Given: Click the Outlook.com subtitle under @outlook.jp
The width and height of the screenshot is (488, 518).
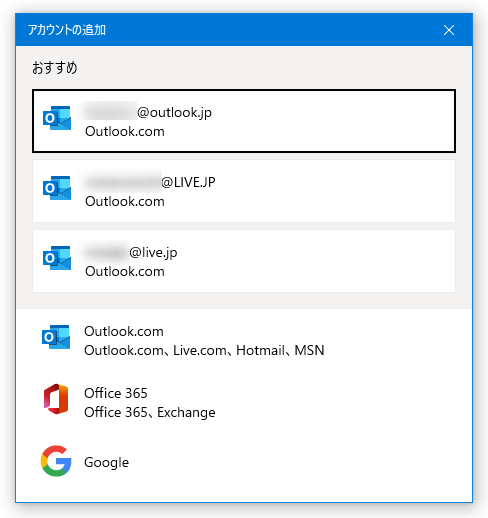Looking at the screenshot, I should [125, 131].
